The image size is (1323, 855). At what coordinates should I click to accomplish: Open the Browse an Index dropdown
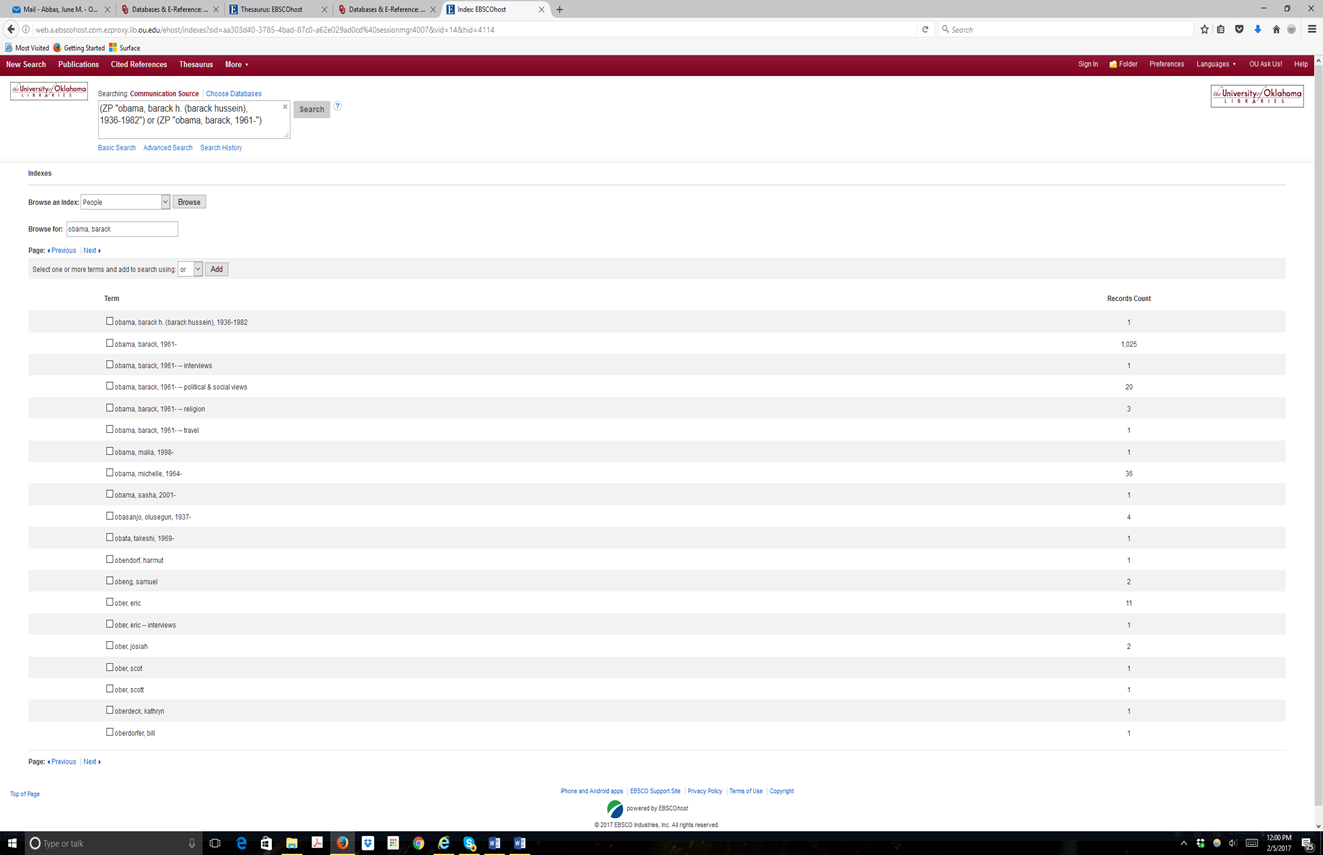125,202
